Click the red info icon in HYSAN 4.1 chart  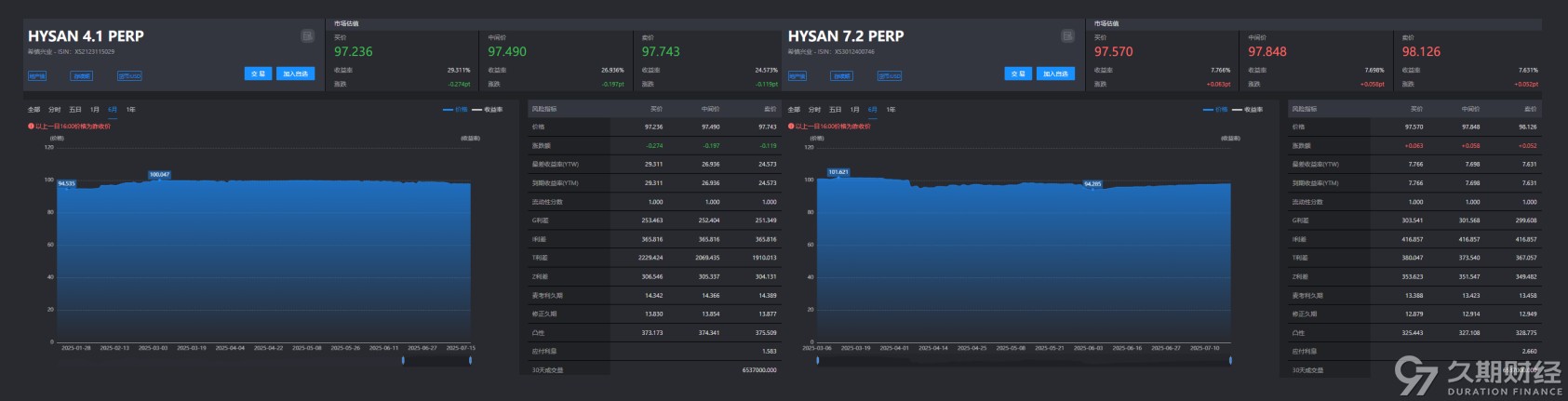pos(31,127)
